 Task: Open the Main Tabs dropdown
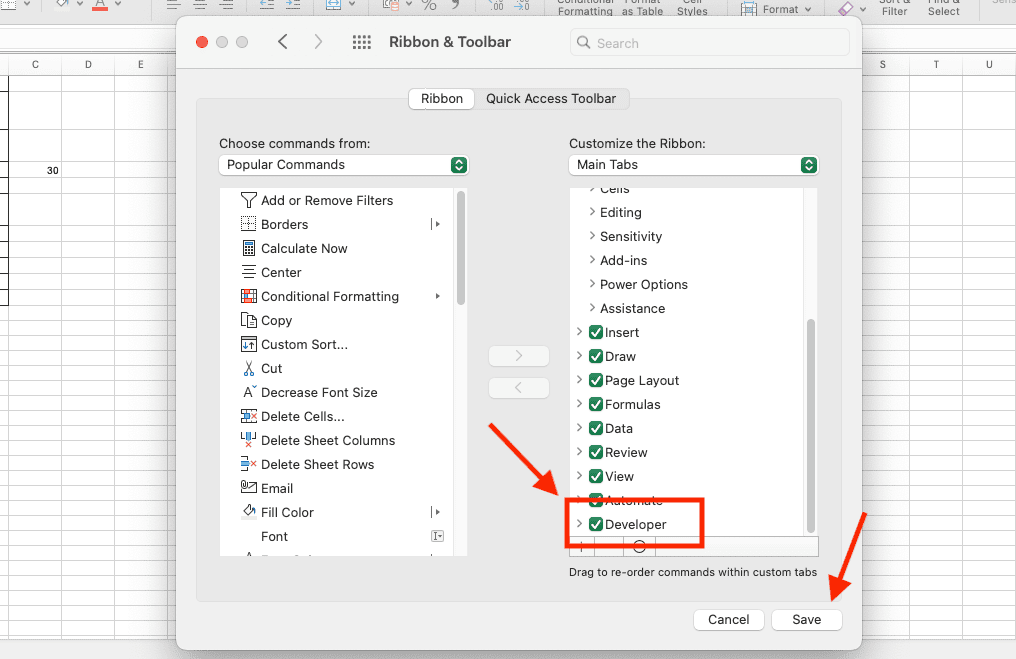click(693, 165)
